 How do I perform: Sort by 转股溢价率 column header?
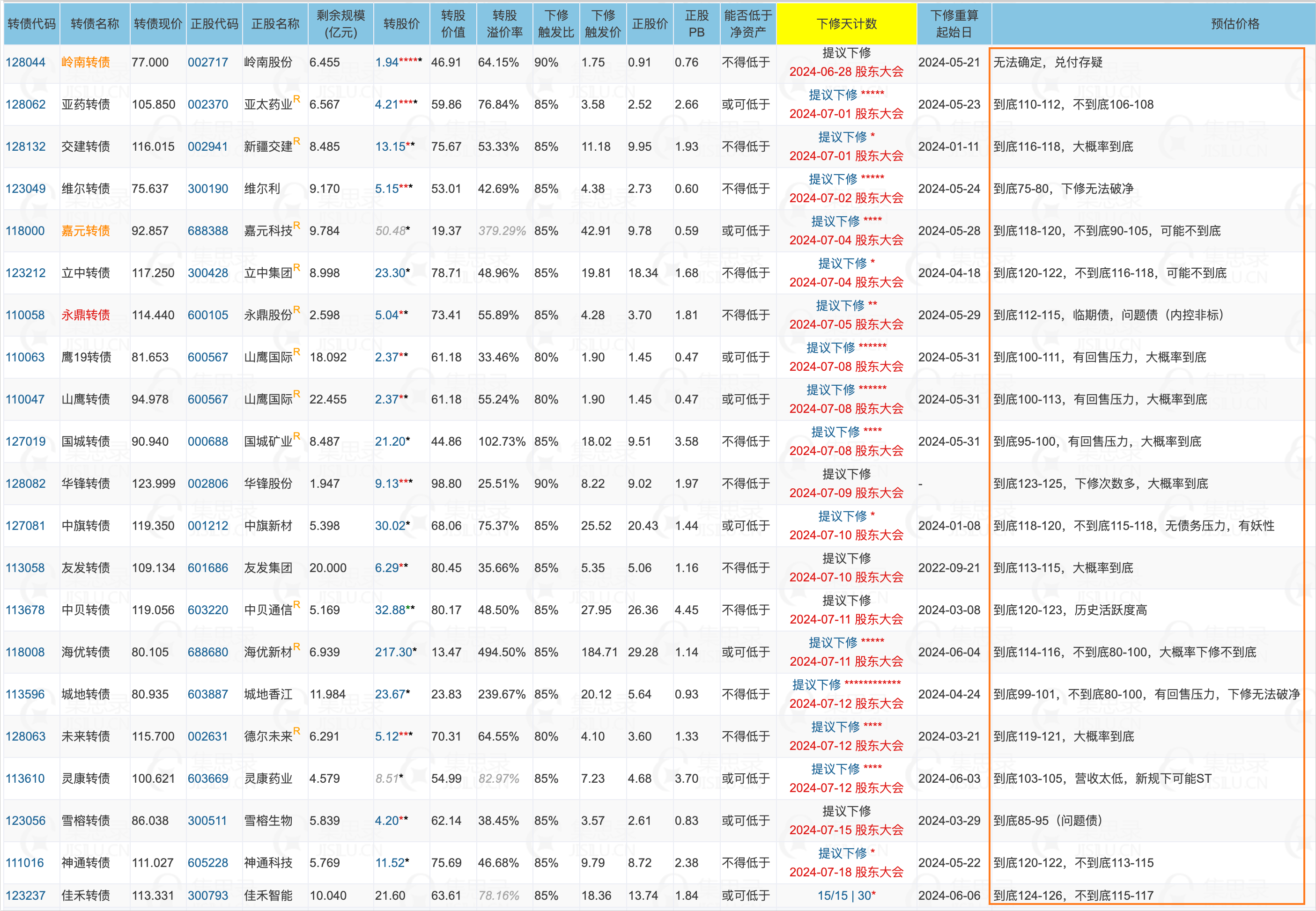pyautogui.click(x=505, y=23)
